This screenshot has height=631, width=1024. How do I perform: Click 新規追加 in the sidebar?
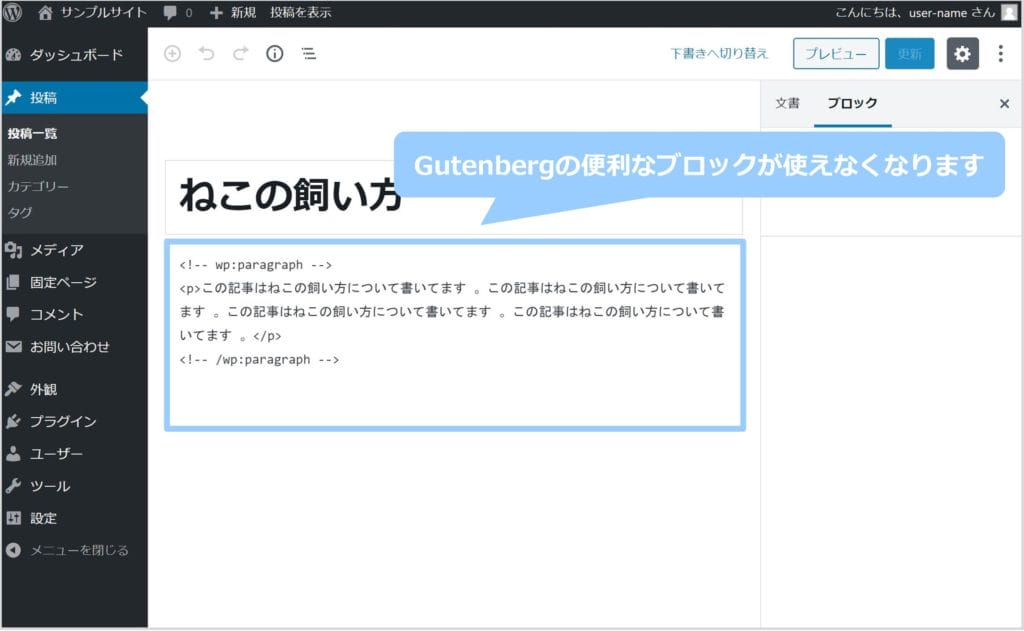[33, 160]
